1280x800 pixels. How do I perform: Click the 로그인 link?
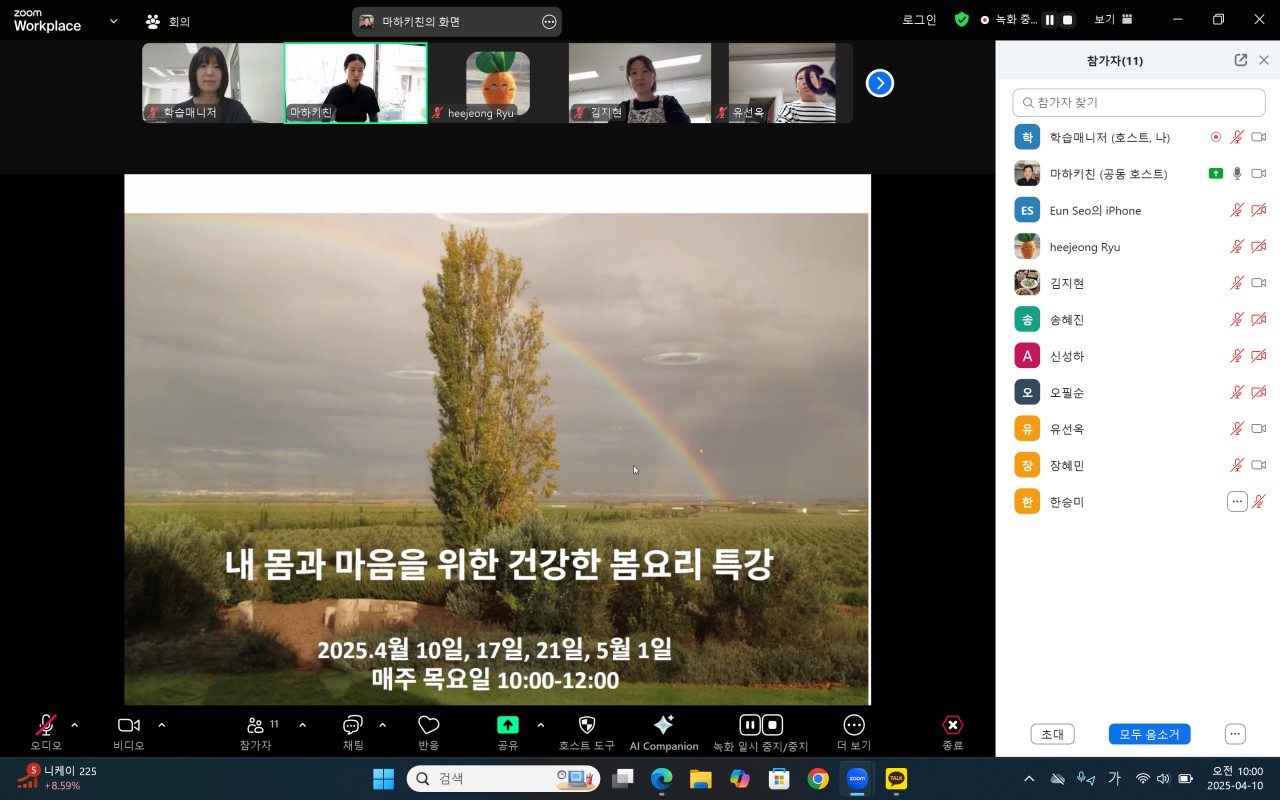(x=919, y=20)
